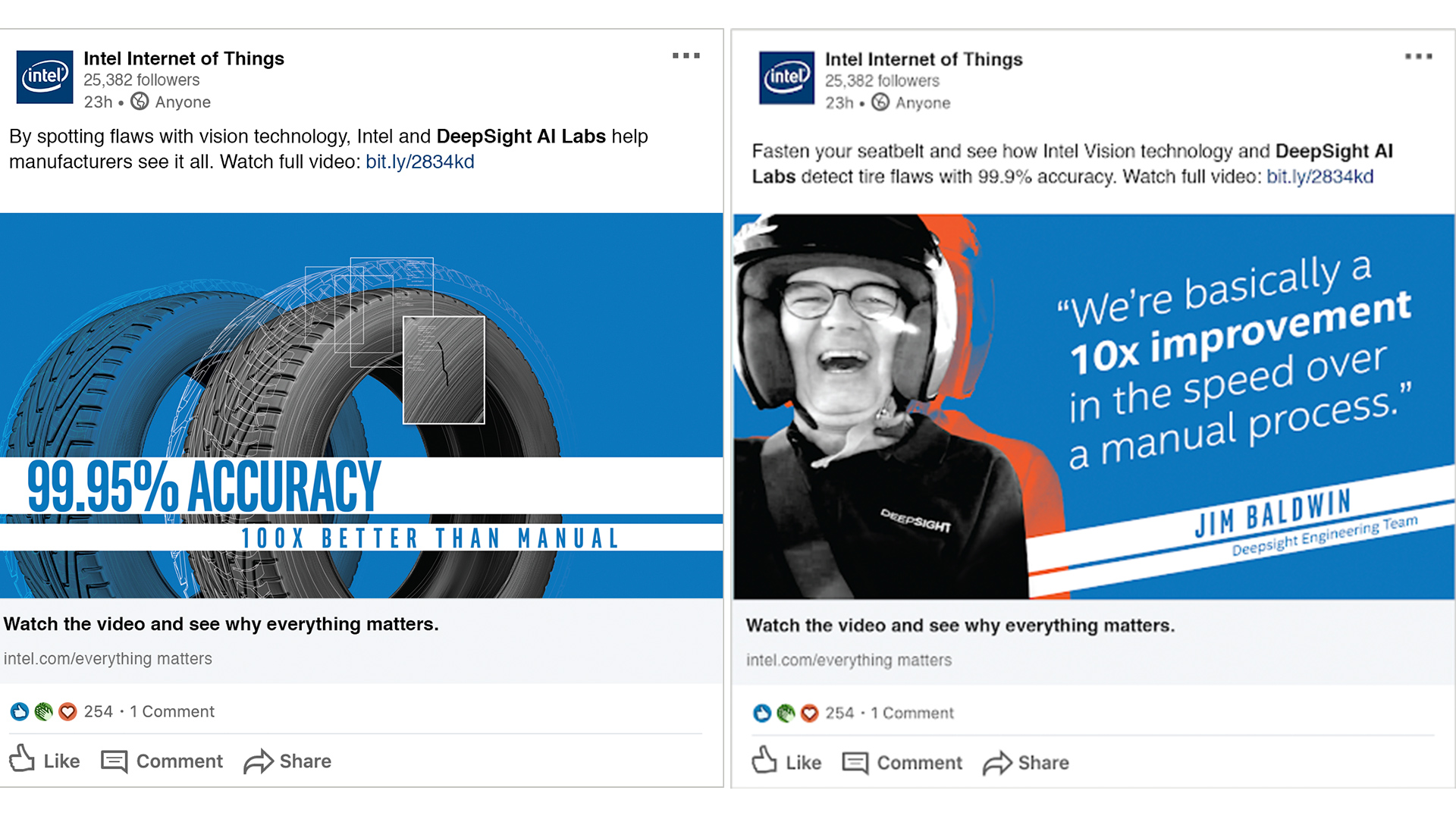The height and width of the screenshot is (819, 1456).
Task: Click the blue like reaction icon on the left post
Action: [x=20, y=711]
